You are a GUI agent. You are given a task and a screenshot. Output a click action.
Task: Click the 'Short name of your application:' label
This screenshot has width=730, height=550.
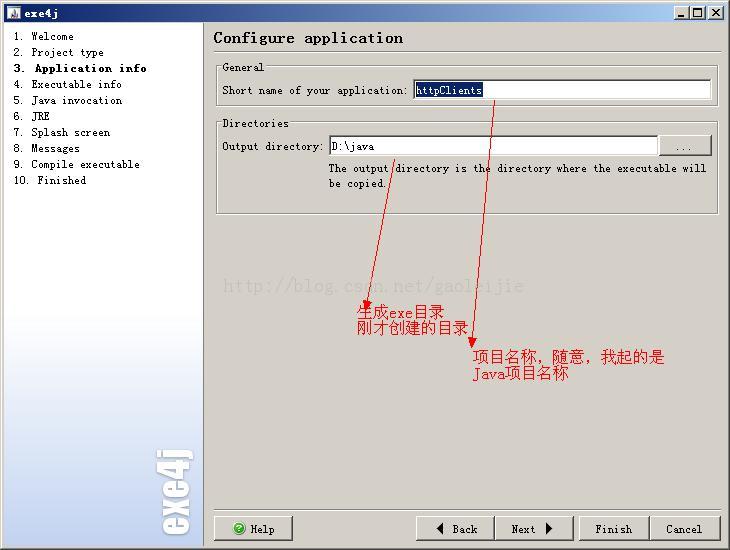315,90
